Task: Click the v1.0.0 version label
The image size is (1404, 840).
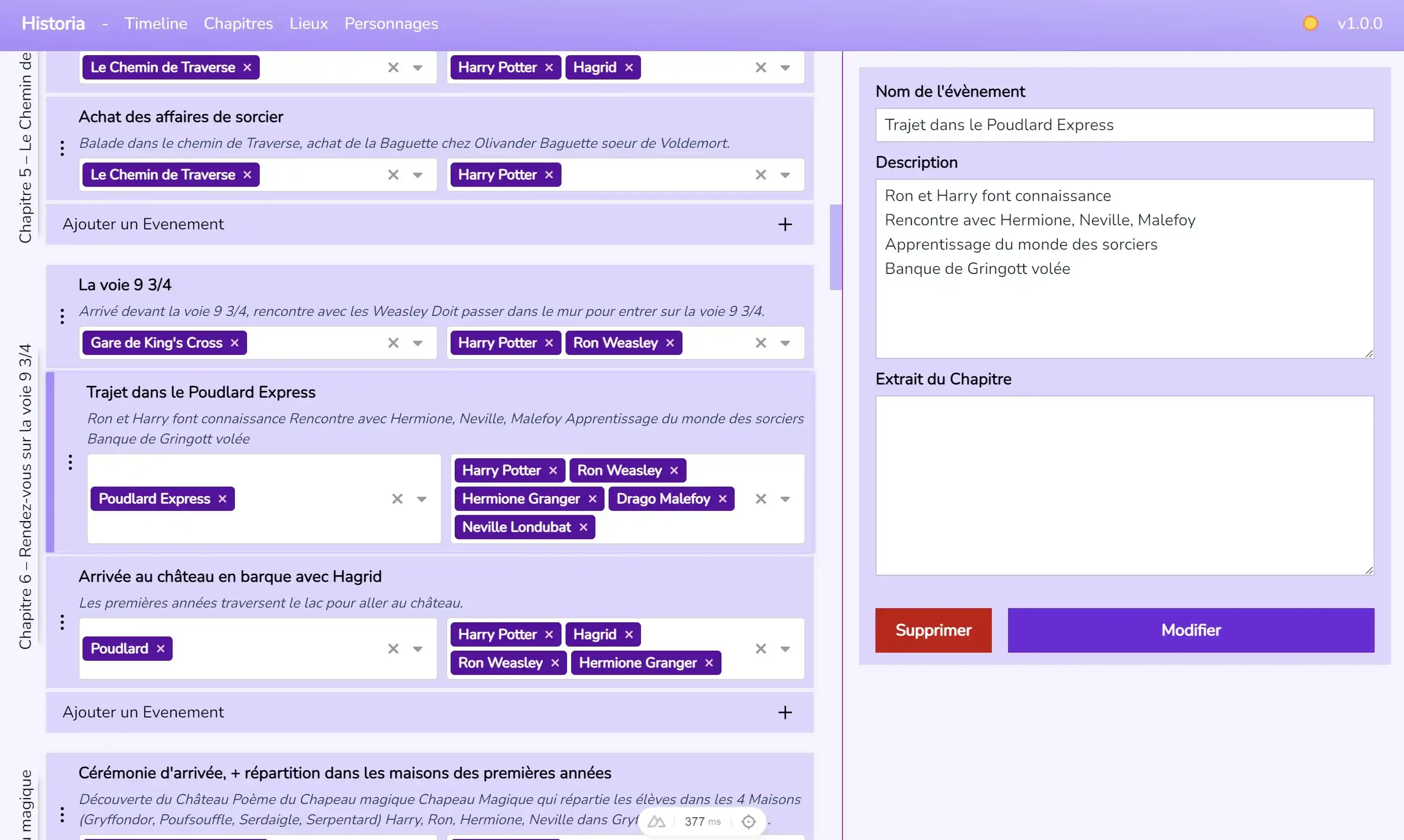Action: pyautogui.click(x=1360, y=23)
